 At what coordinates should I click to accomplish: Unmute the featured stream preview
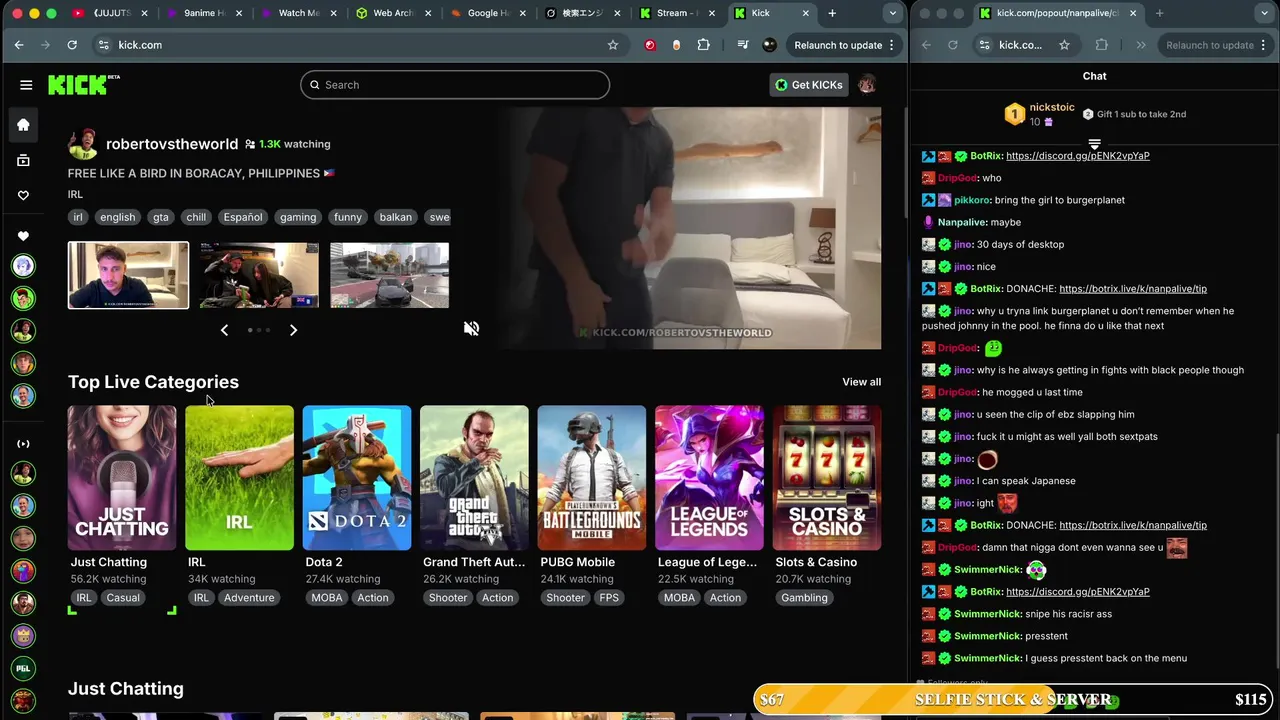(x=471, y=328)
